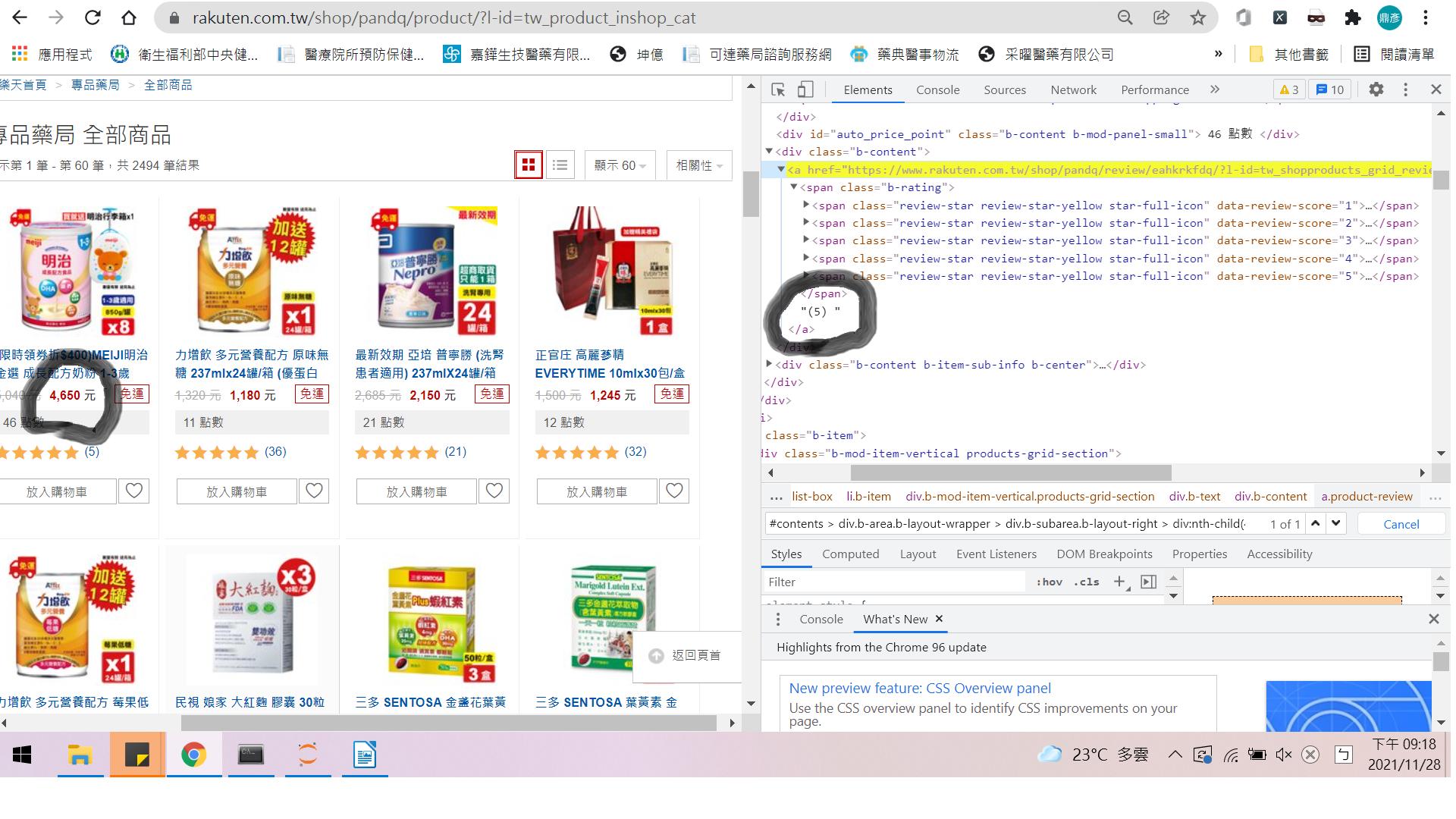Click the Elements panel tab

click(865, 90)
